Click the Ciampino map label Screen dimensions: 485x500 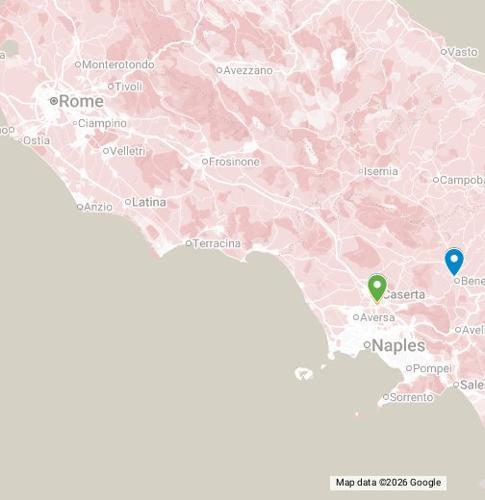coord(102,123)
